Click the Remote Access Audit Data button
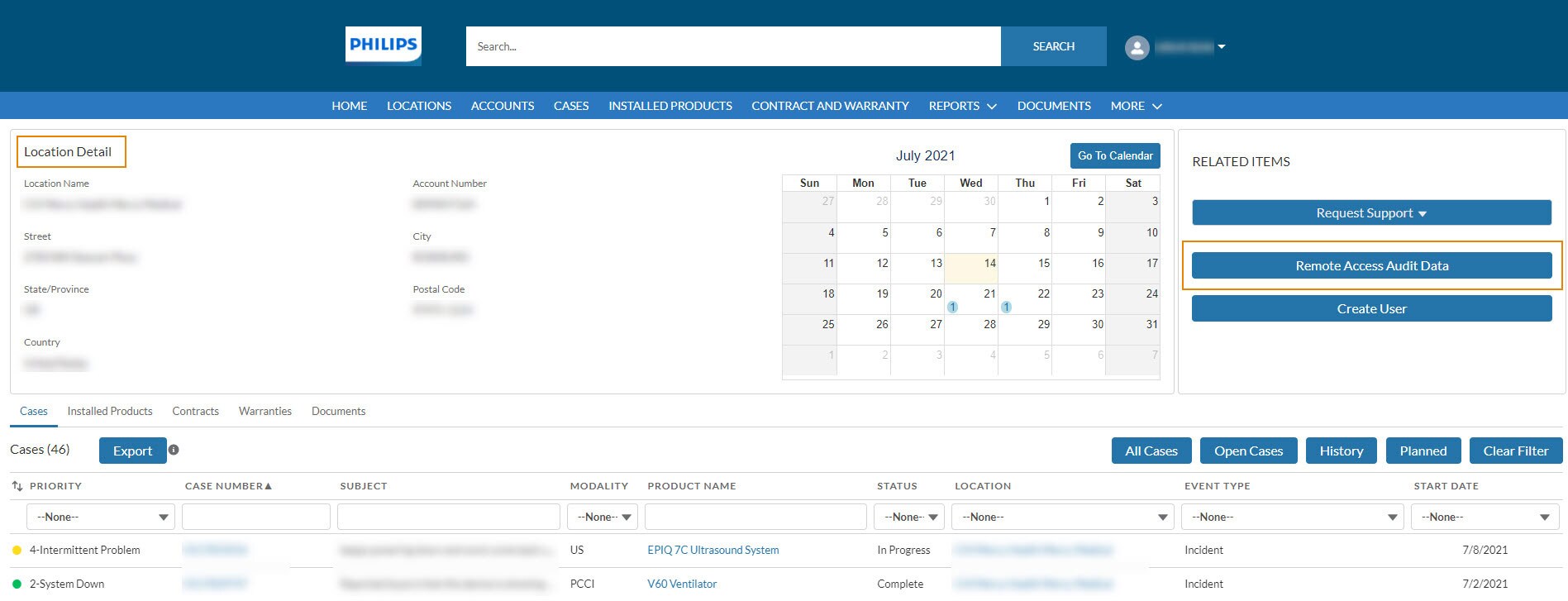The image size is (1568, 601). (x=1370, y=265)
